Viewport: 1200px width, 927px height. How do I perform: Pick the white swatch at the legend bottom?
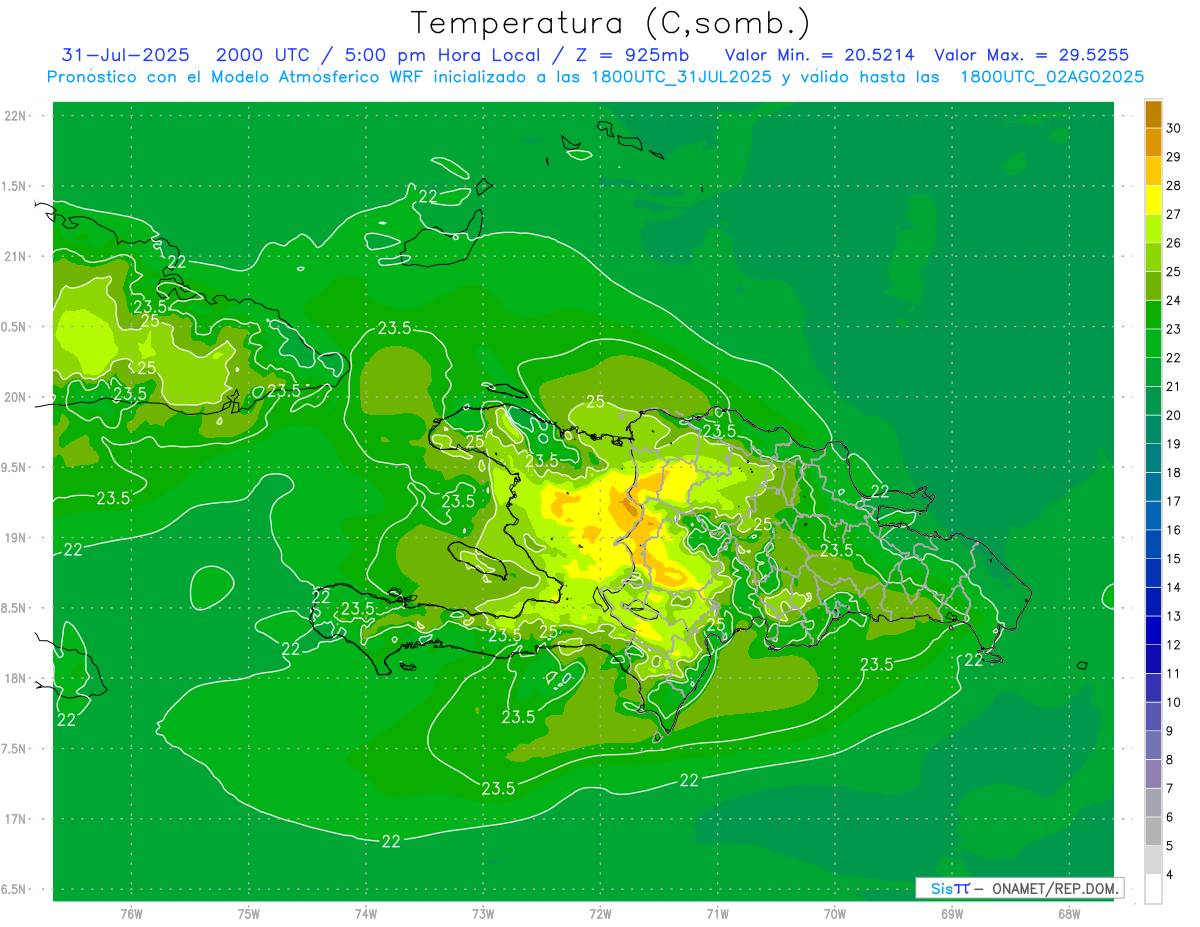click(1153, 889)
